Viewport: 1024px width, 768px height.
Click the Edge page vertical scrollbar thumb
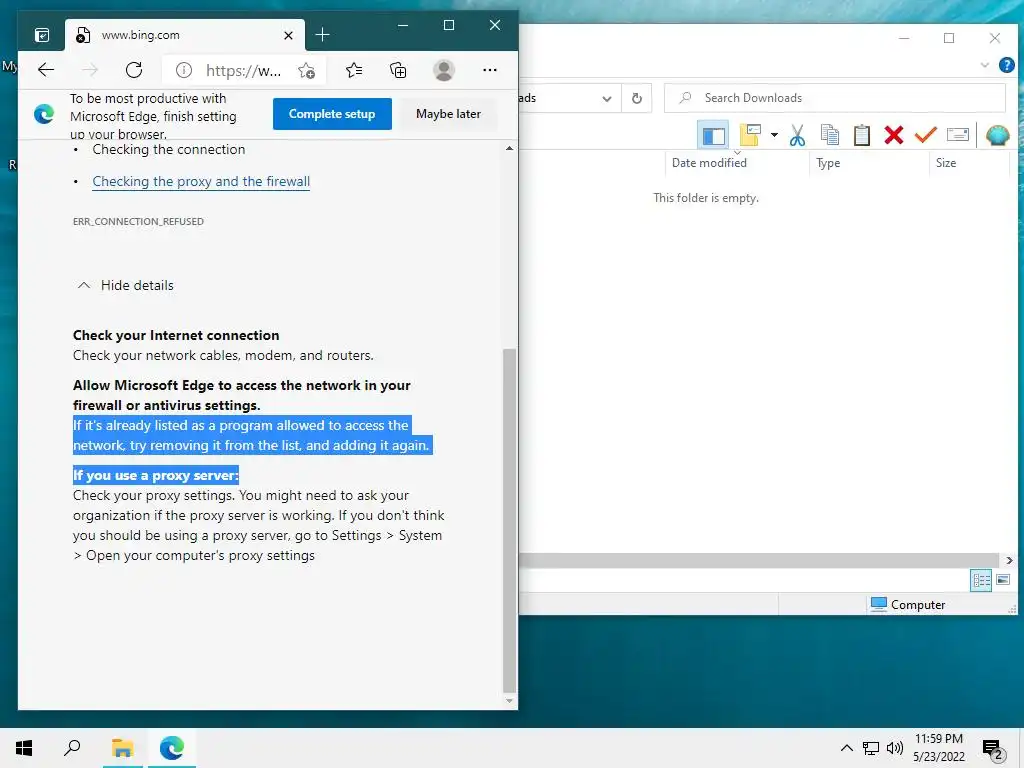coord(509,520)
